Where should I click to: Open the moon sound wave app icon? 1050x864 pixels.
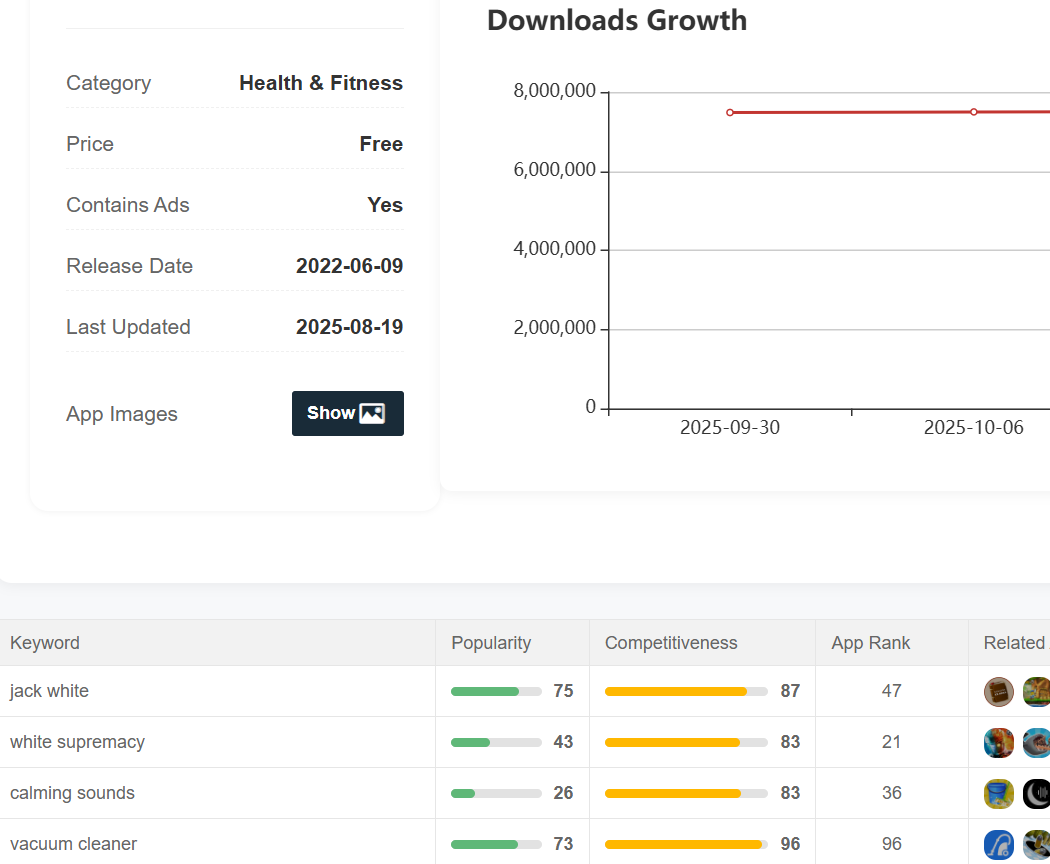coord(1037,793)
